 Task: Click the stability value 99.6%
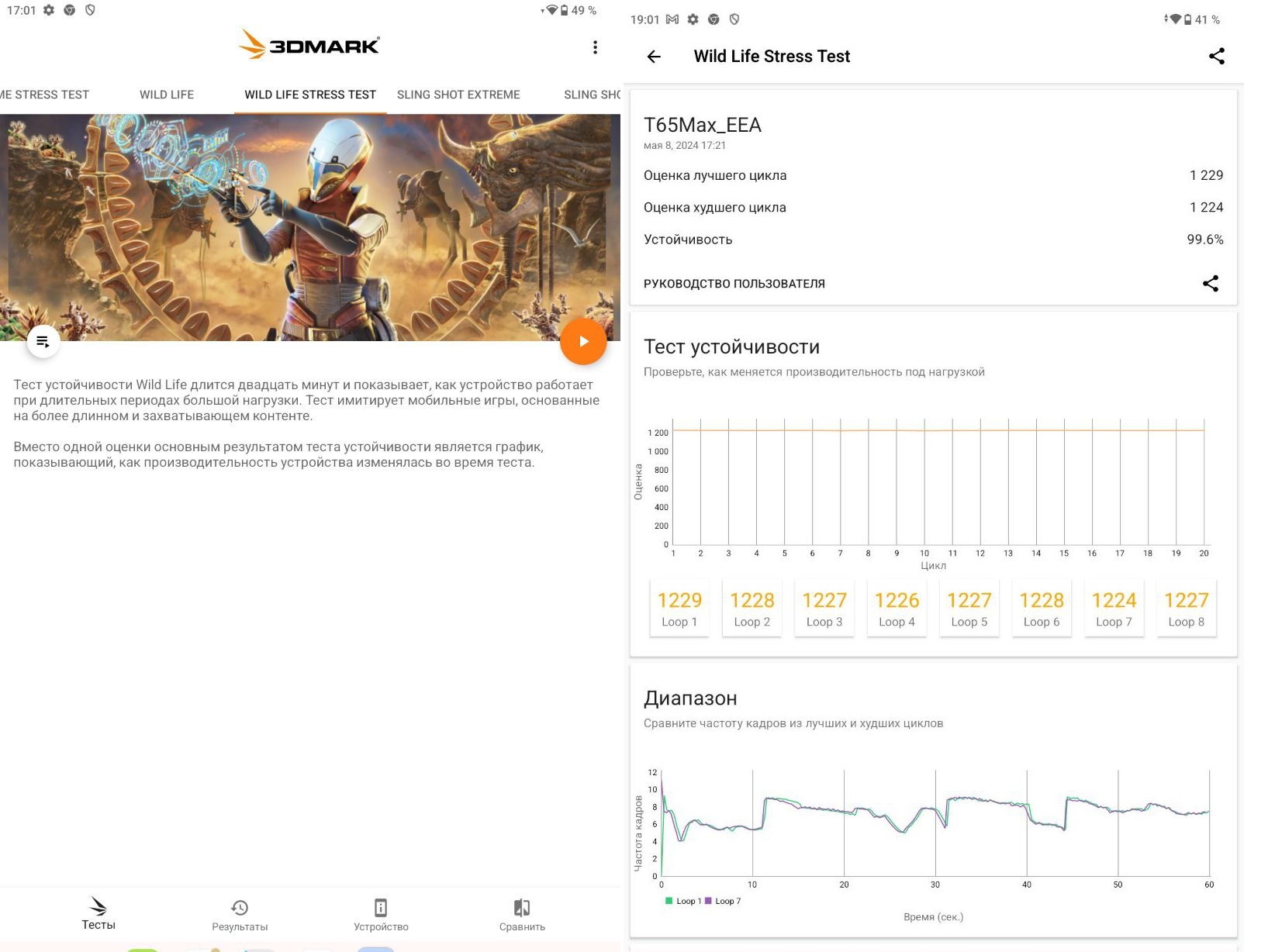click(1205, 240)
